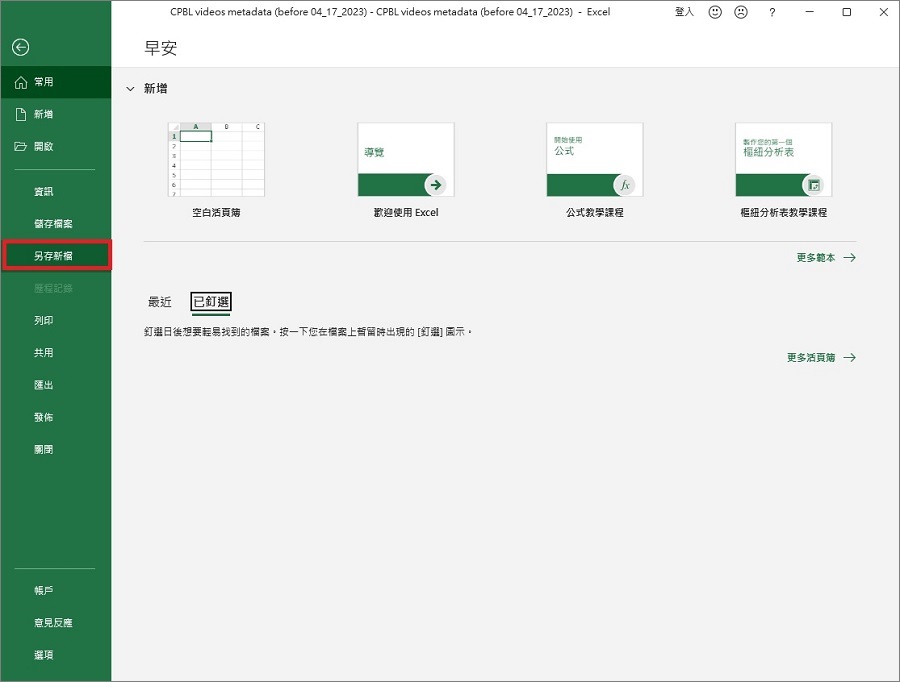Open the 樞紐分析表教學課程 template

(x=783, y=160)
